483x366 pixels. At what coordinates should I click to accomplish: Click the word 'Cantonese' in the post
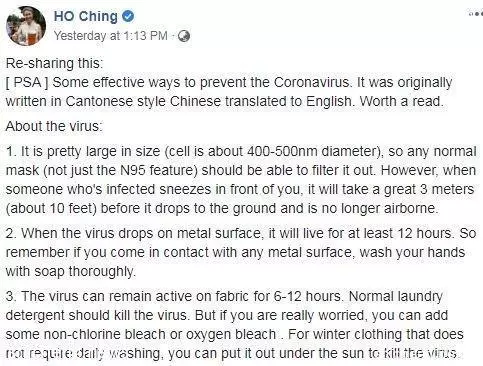(x=99, y=101)
